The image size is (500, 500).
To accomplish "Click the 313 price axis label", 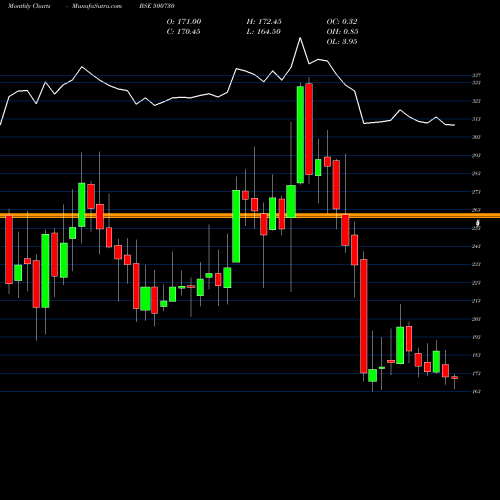I will point(476,119).
